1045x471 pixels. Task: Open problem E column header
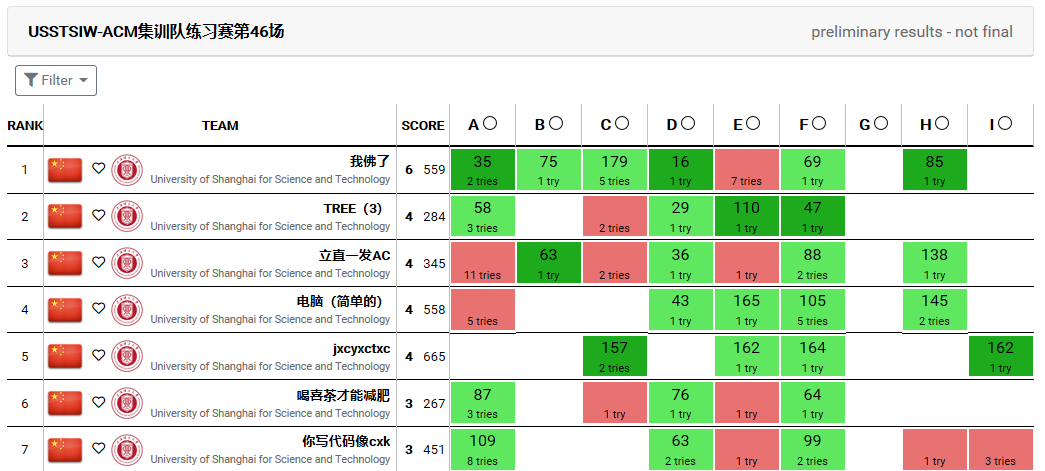[746, 125]
